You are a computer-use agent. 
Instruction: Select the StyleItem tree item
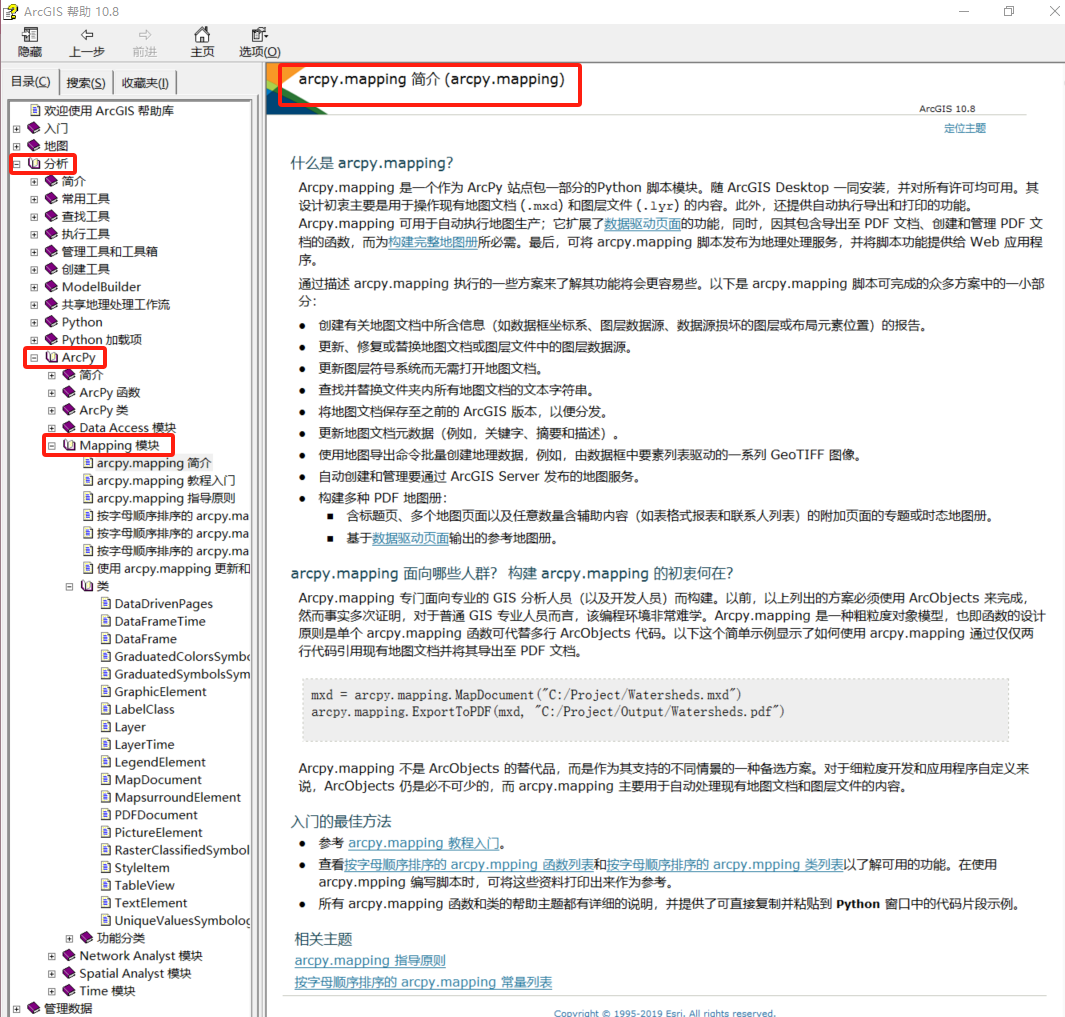[142, 868]
